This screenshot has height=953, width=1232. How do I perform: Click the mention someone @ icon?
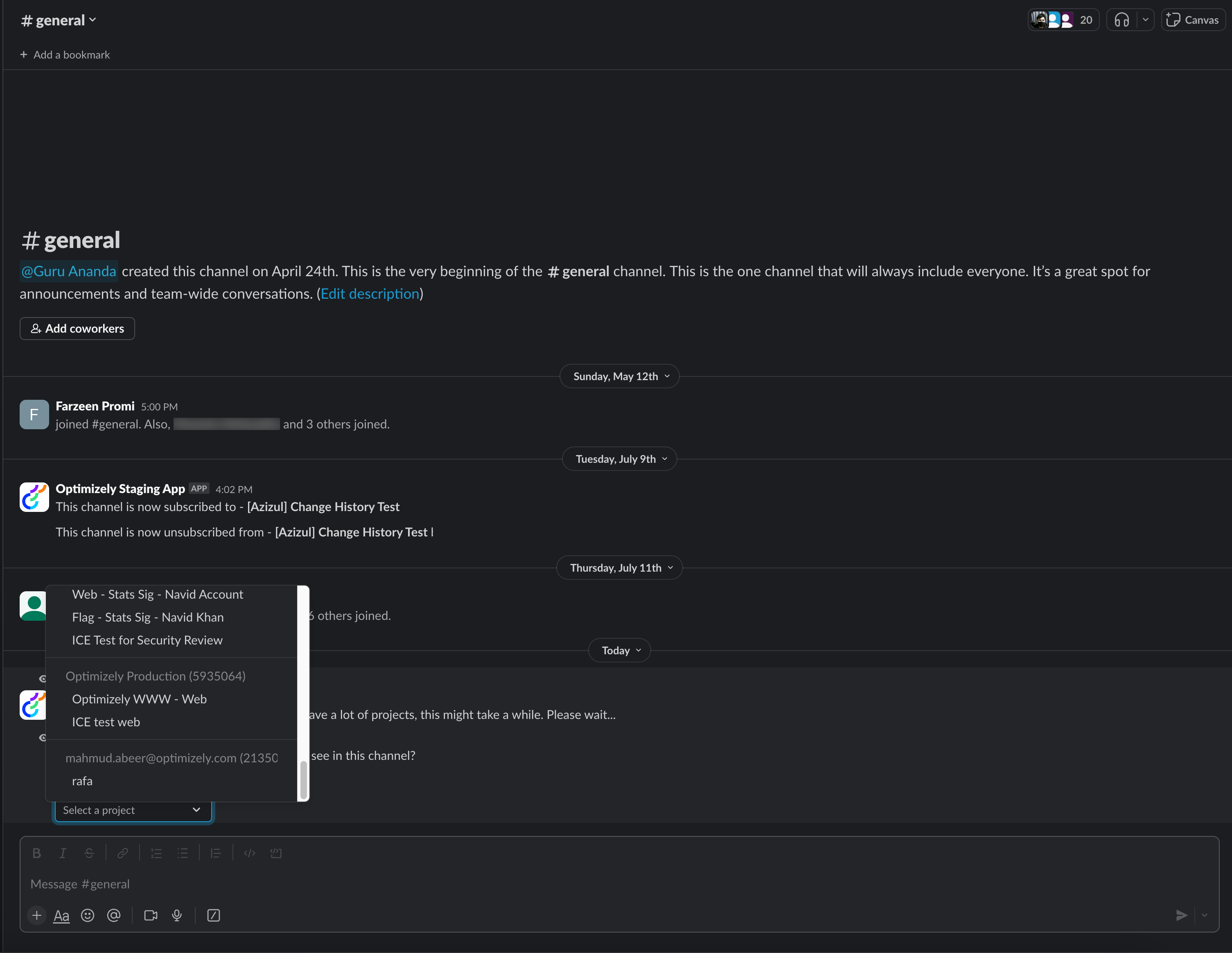tap(113, 915)
